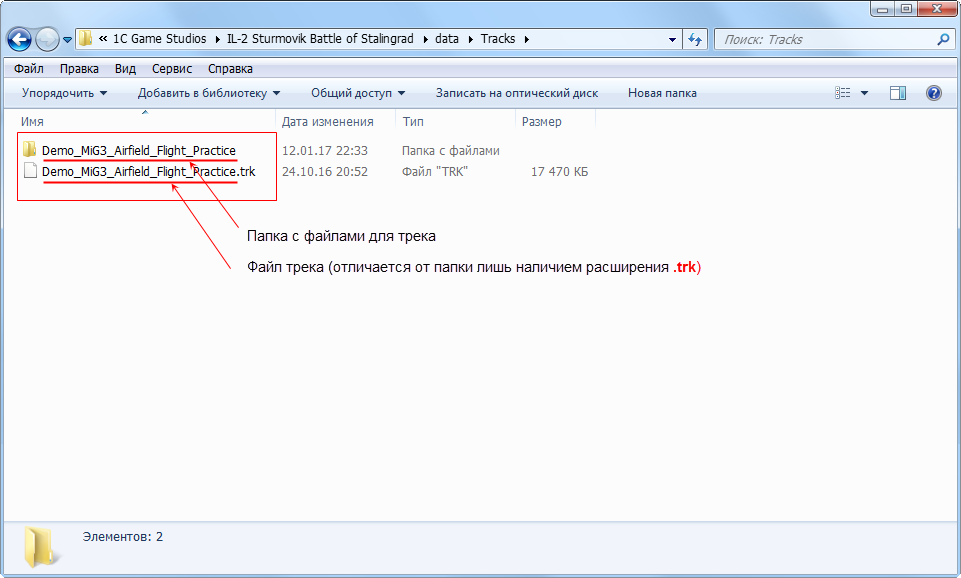Viewport: 961px width, 578px height.
Task: Show hidden parent path via double chevron
Action: [102, 39]
